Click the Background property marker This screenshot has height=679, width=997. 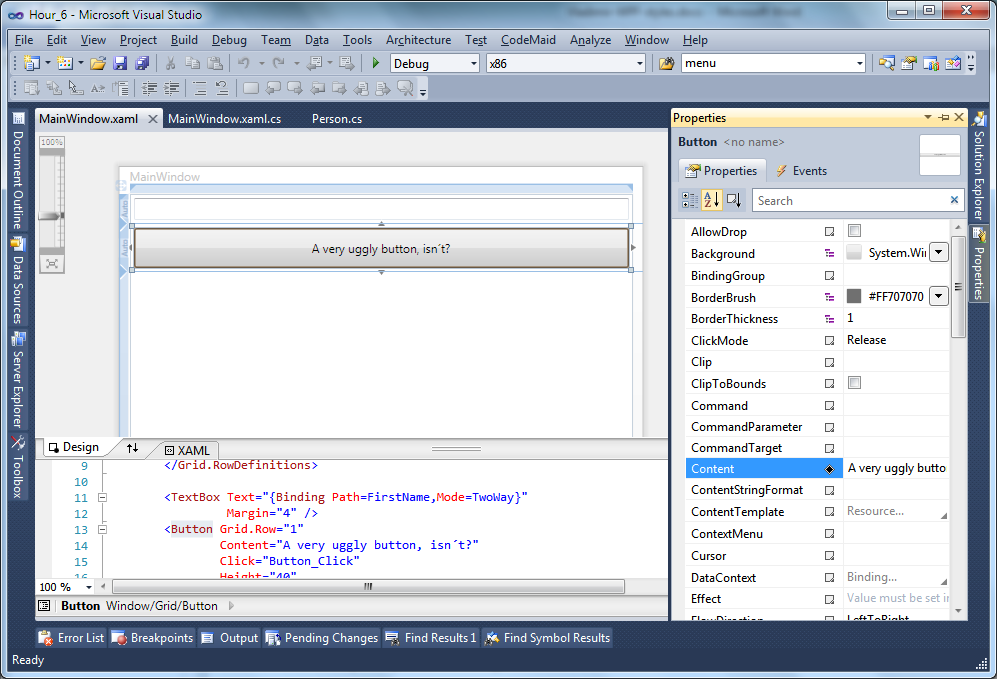click(x=829, y=254)
